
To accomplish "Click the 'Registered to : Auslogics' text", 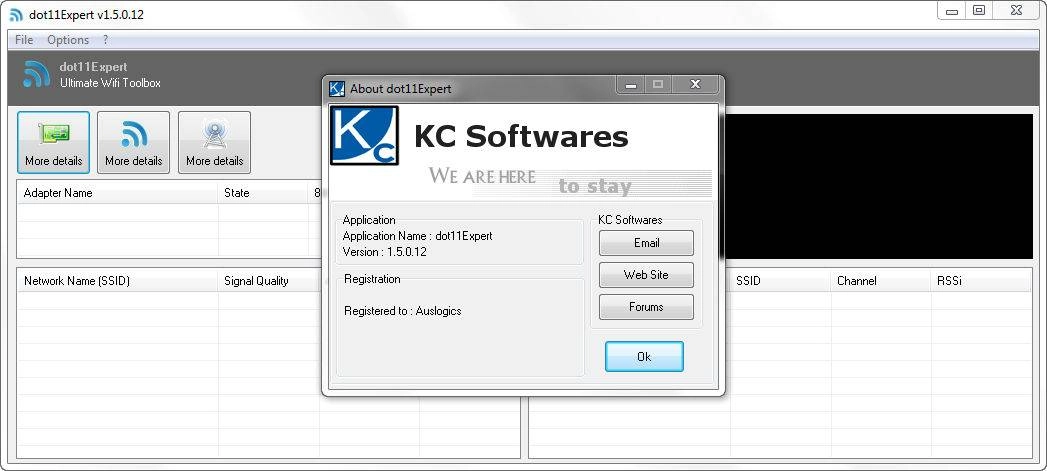I will tap(403, 311).
